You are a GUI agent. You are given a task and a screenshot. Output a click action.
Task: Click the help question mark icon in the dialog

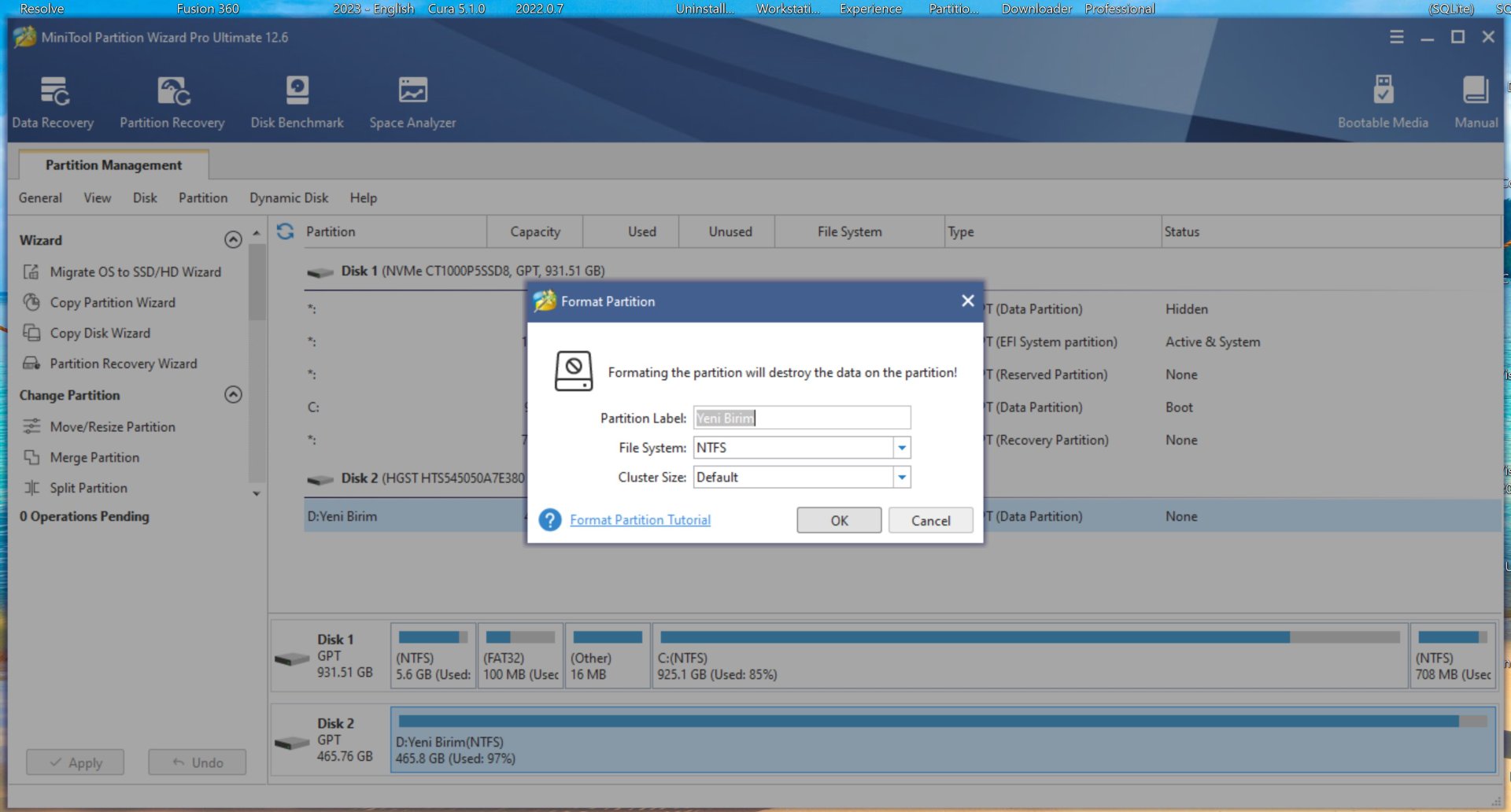pos(550,520)
